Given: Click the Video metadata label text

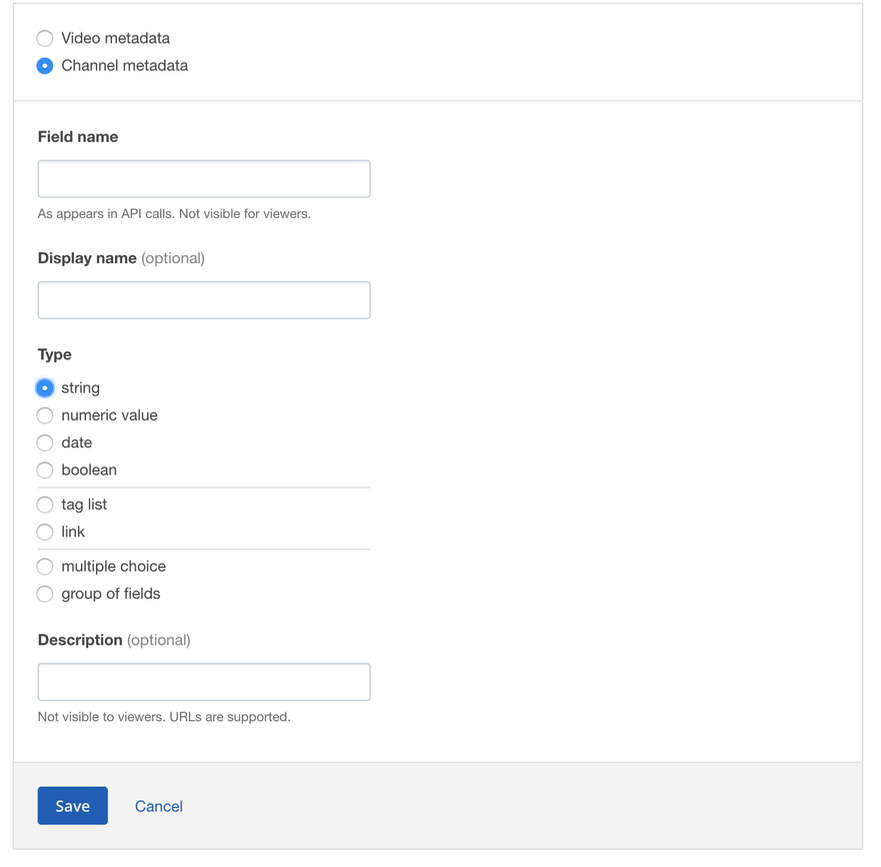Looking at the screenshot, I should 115,38.
